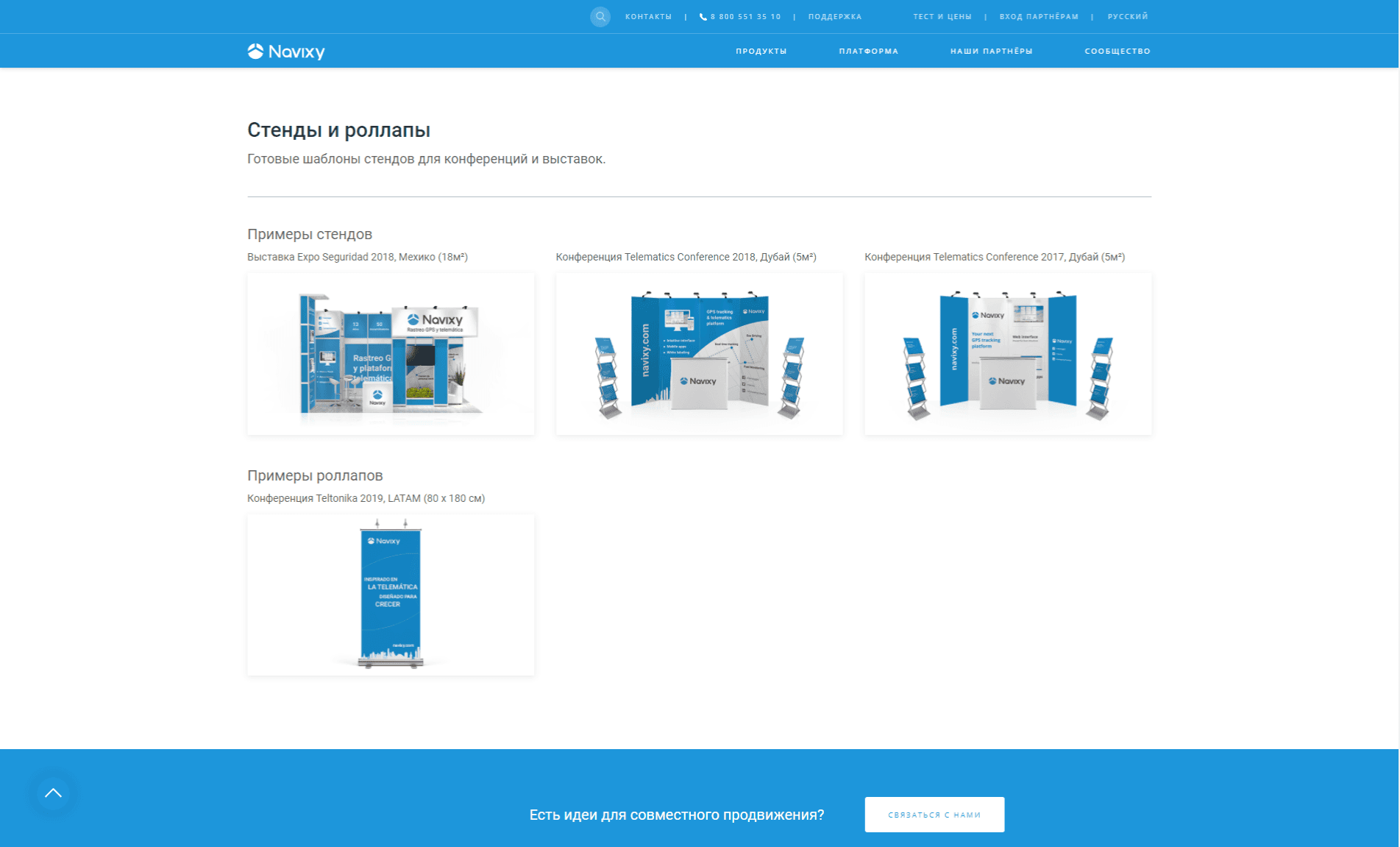Click the Примеры стендов section title
1400x847 pixels.
point(310,234)
